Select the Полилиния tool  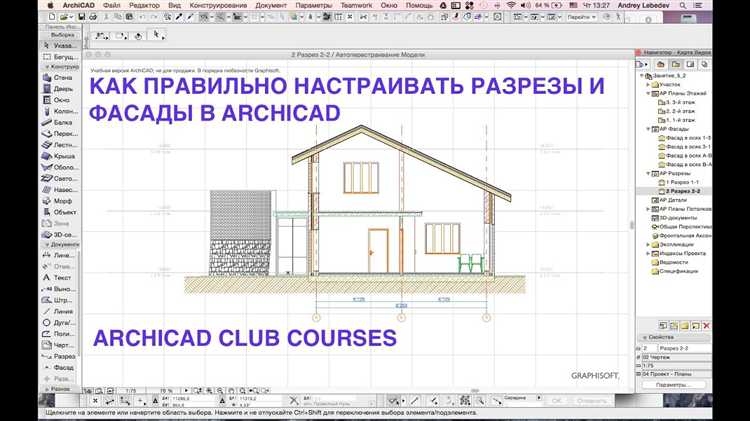coord(58,334)
